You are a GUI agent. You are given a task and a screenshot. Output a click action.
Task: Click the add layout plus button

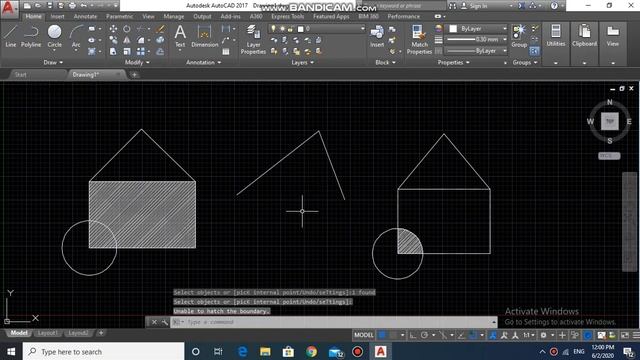point(101,333)
